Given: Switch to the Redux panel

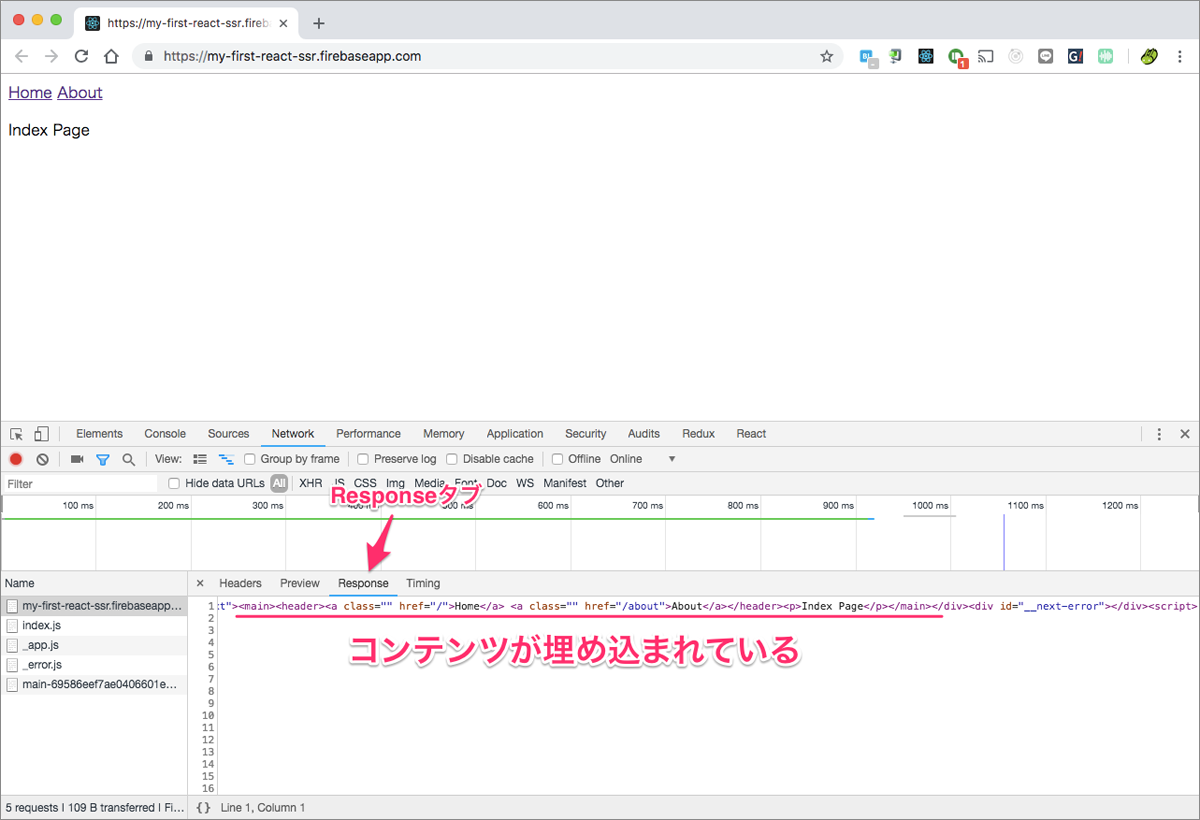Looking at the screenshot, I should point(699,434).
